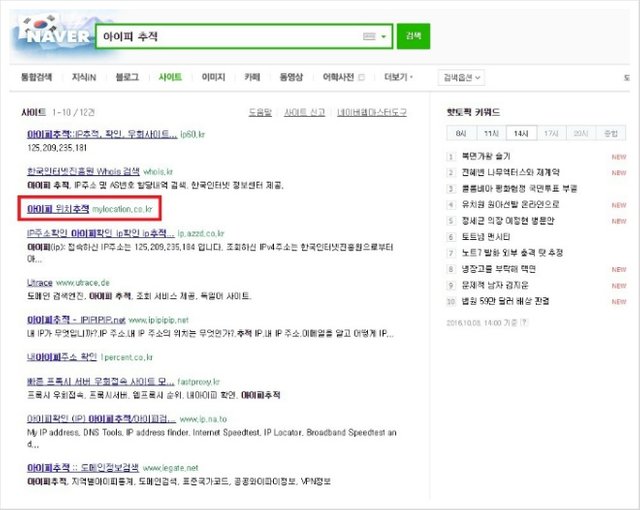The width and height of the screenshot is (640, 510).
Task: Expand the search box autocomplete arrow
Action: [x=383, y=37]
